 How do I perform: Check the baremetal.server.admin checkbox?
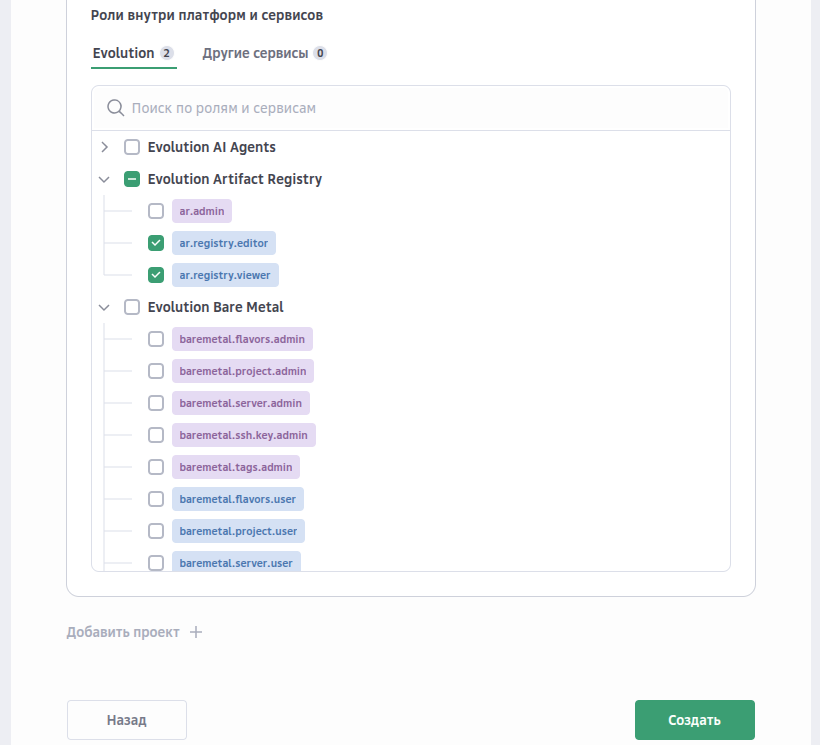pyautogui.click(x=156, y=403)
